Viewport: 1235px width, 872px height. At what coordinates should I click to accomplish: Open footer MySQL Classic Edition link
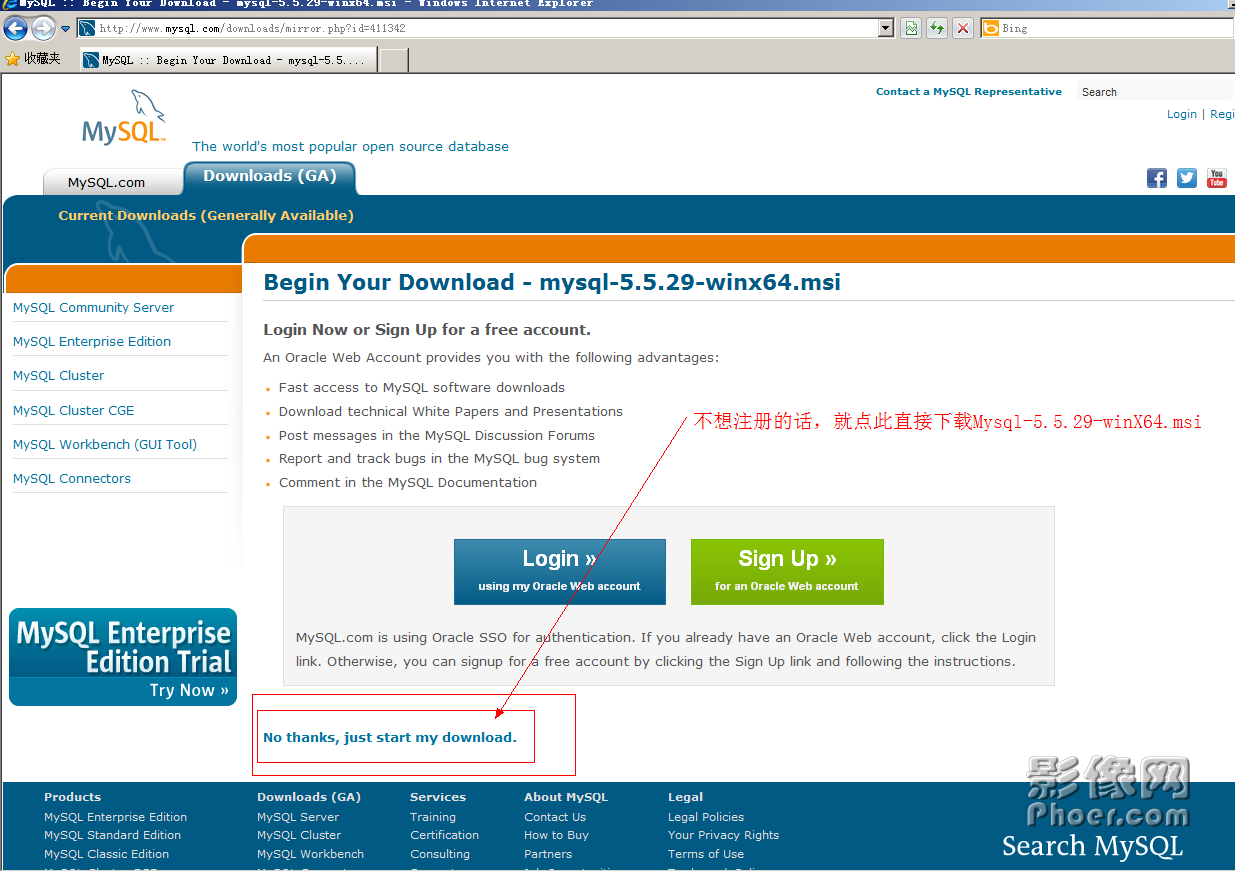tap(107, 854)
